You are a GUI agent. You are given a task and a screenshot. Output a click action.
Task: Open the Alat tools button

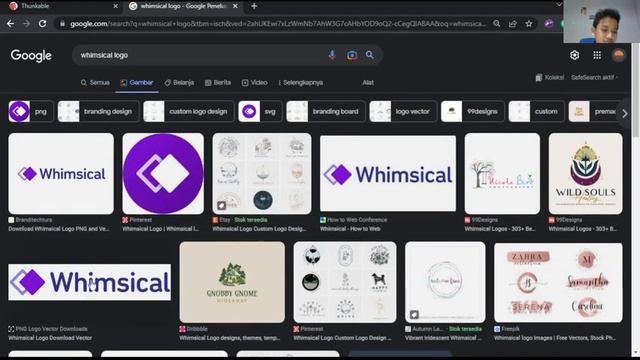[x=368, y=82]
